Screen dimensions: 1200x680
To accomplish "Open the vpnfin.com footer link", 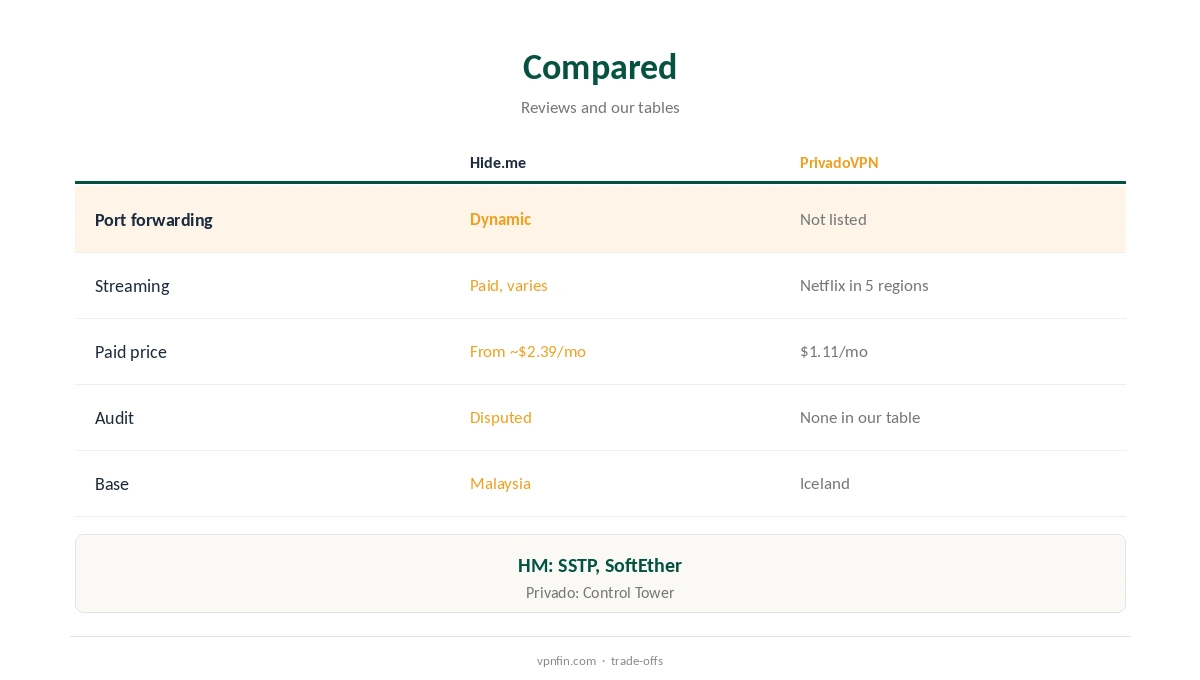I will 566,660.
